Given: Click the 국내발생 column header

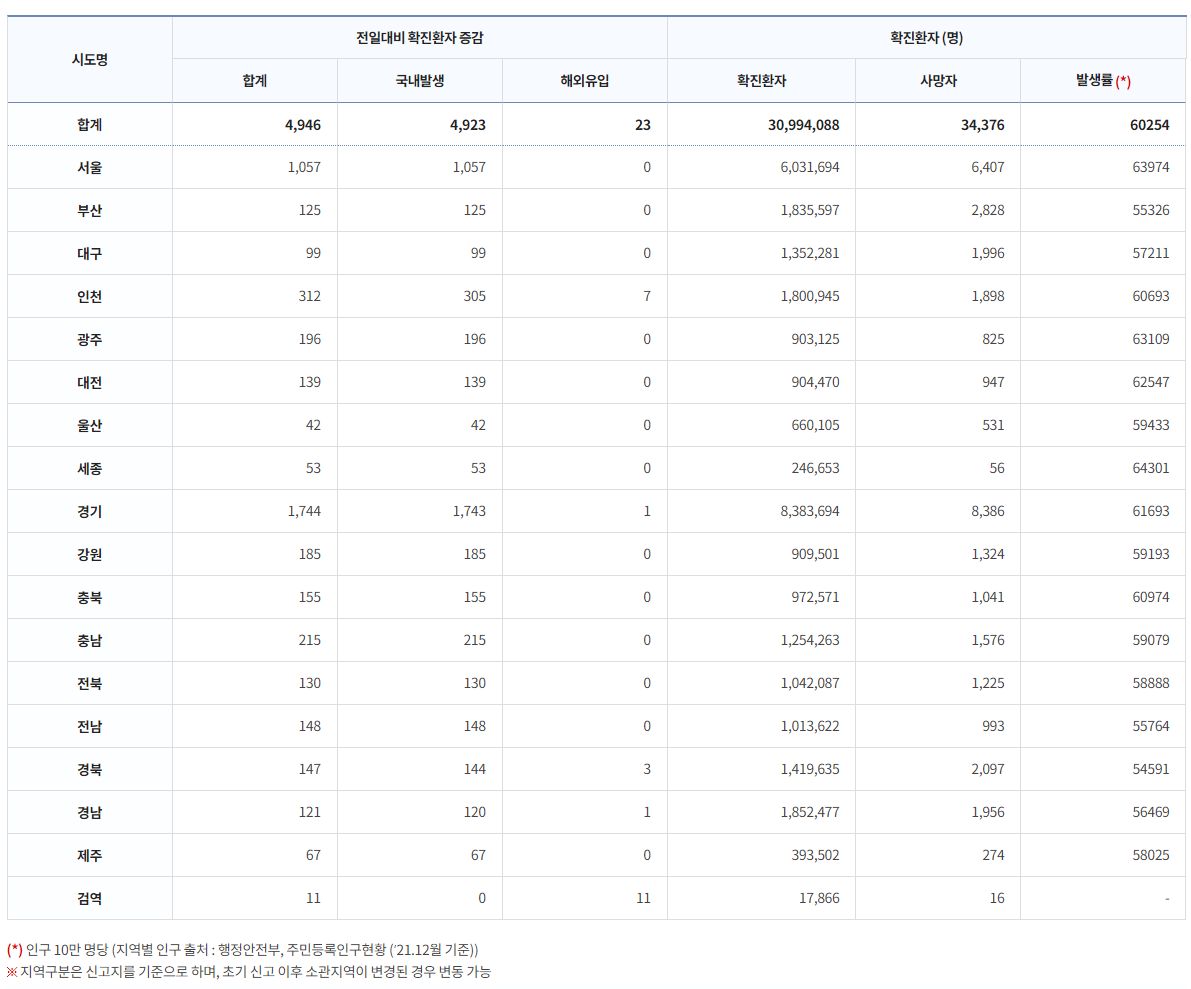Looking at the screenshot, I should pos(419,81).
